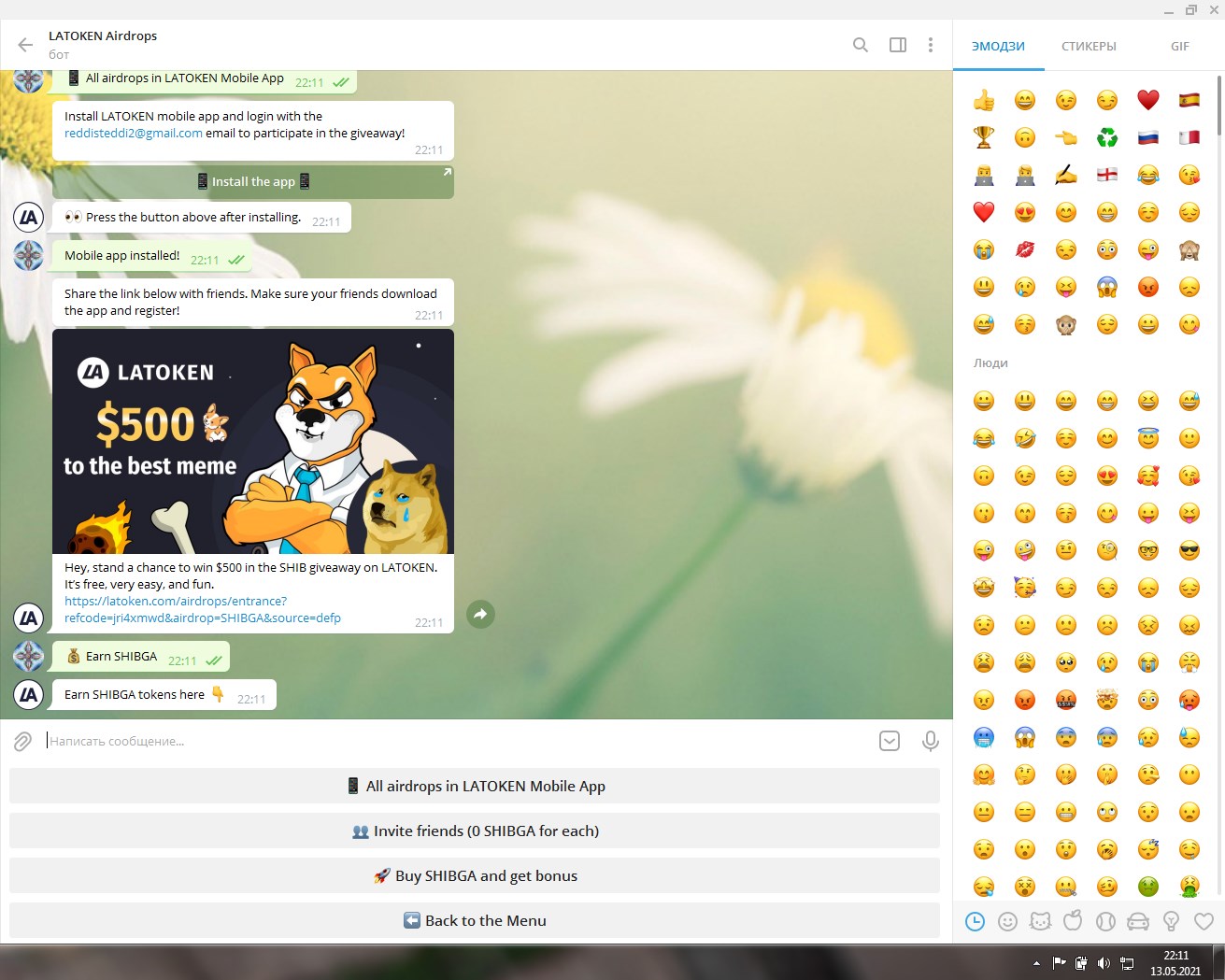Toggle the side panel icon in header
Image resolution: width=1225 pixels, height=980 pixels.
point(898,45)
